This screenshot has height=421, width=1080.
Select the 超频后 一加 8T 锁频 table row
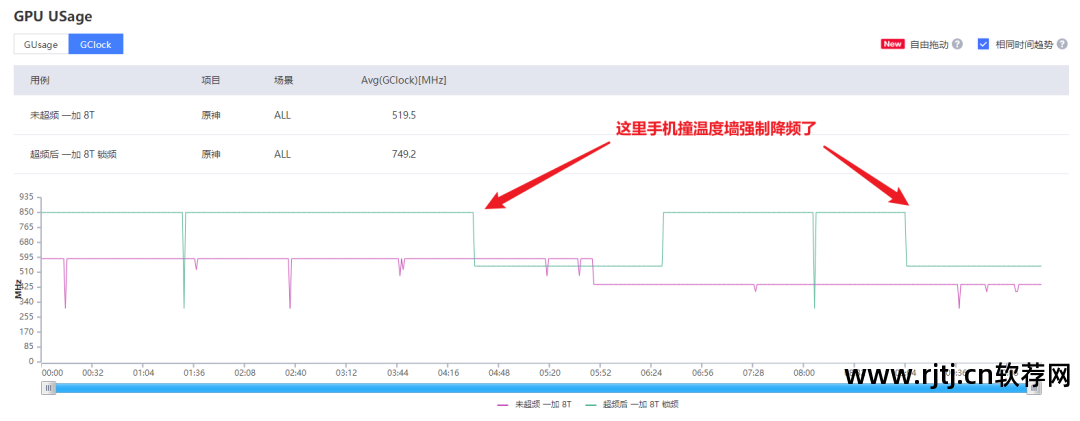[x=540, y=154]
